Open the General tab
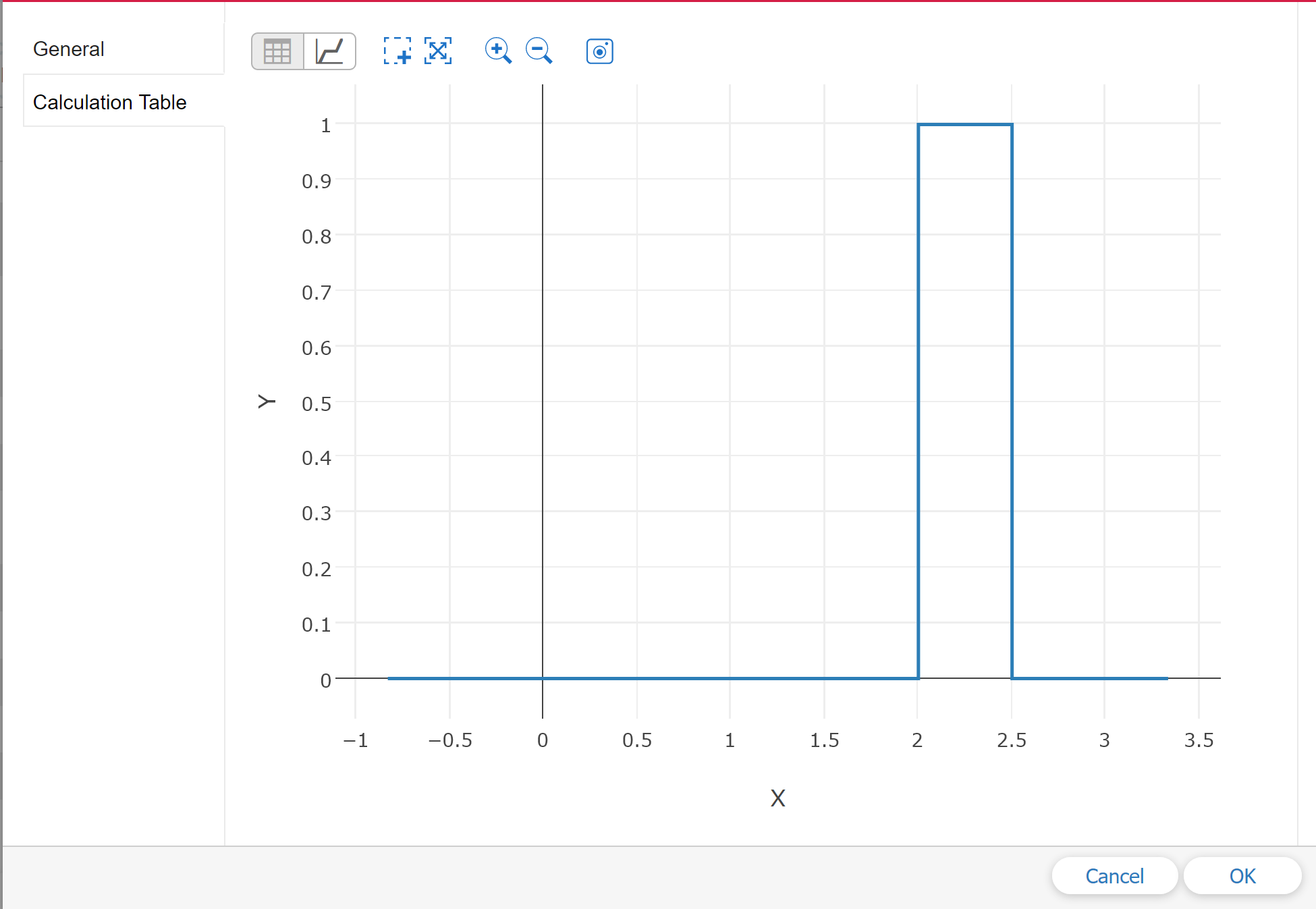Image resolution: width=1316 pixels, height=909 pixels. 69,49
